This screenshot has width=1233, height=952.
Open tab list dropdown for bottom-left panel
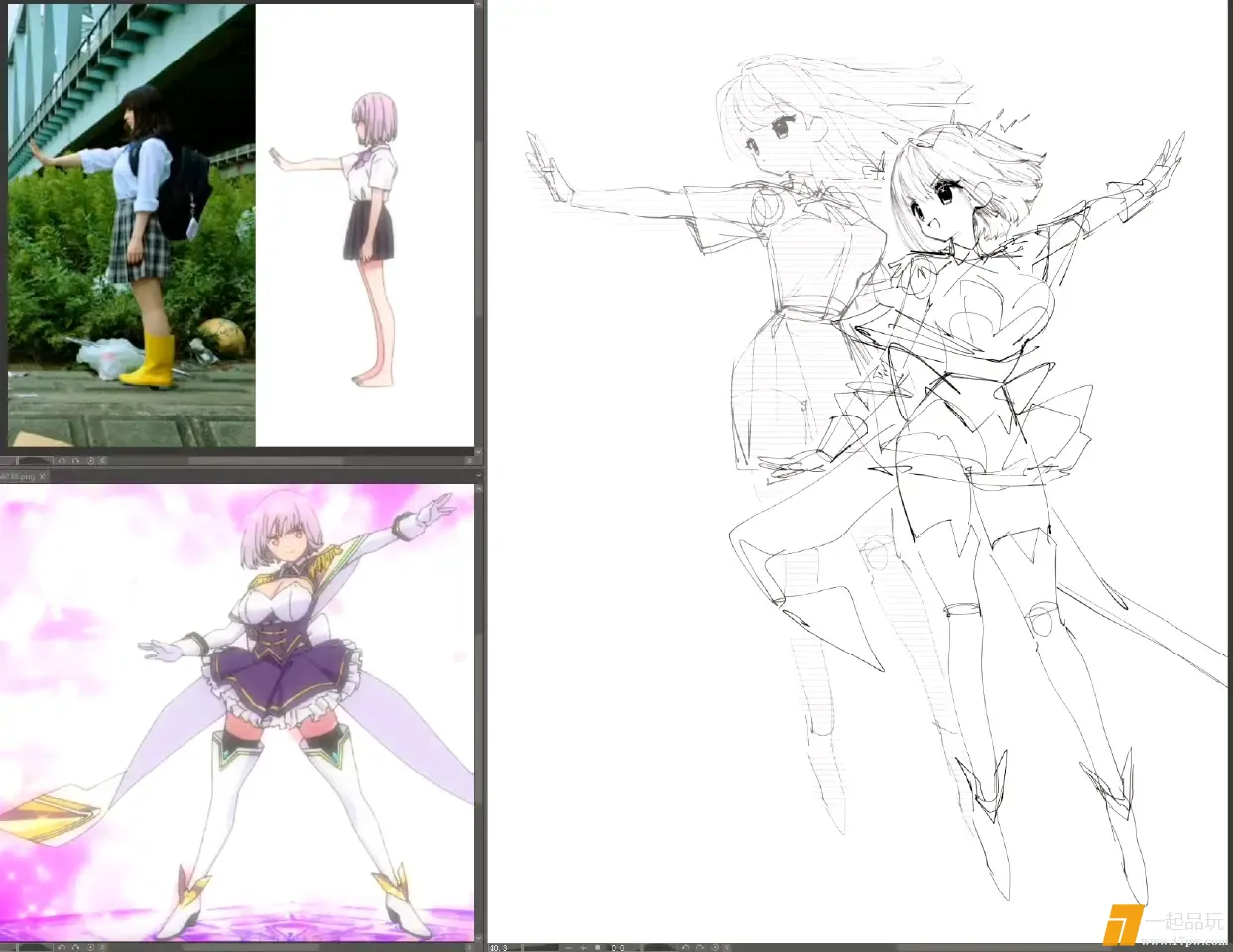478,476
